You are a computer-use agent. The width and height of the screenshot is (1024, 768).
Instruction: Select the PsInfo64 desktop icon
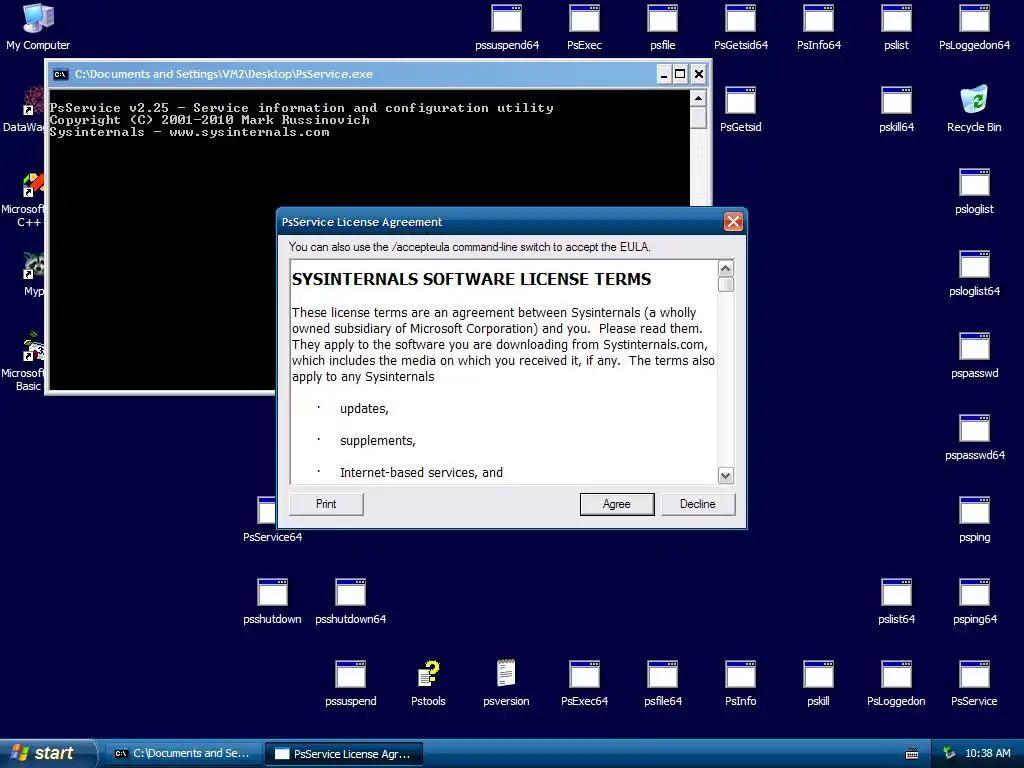819,27
